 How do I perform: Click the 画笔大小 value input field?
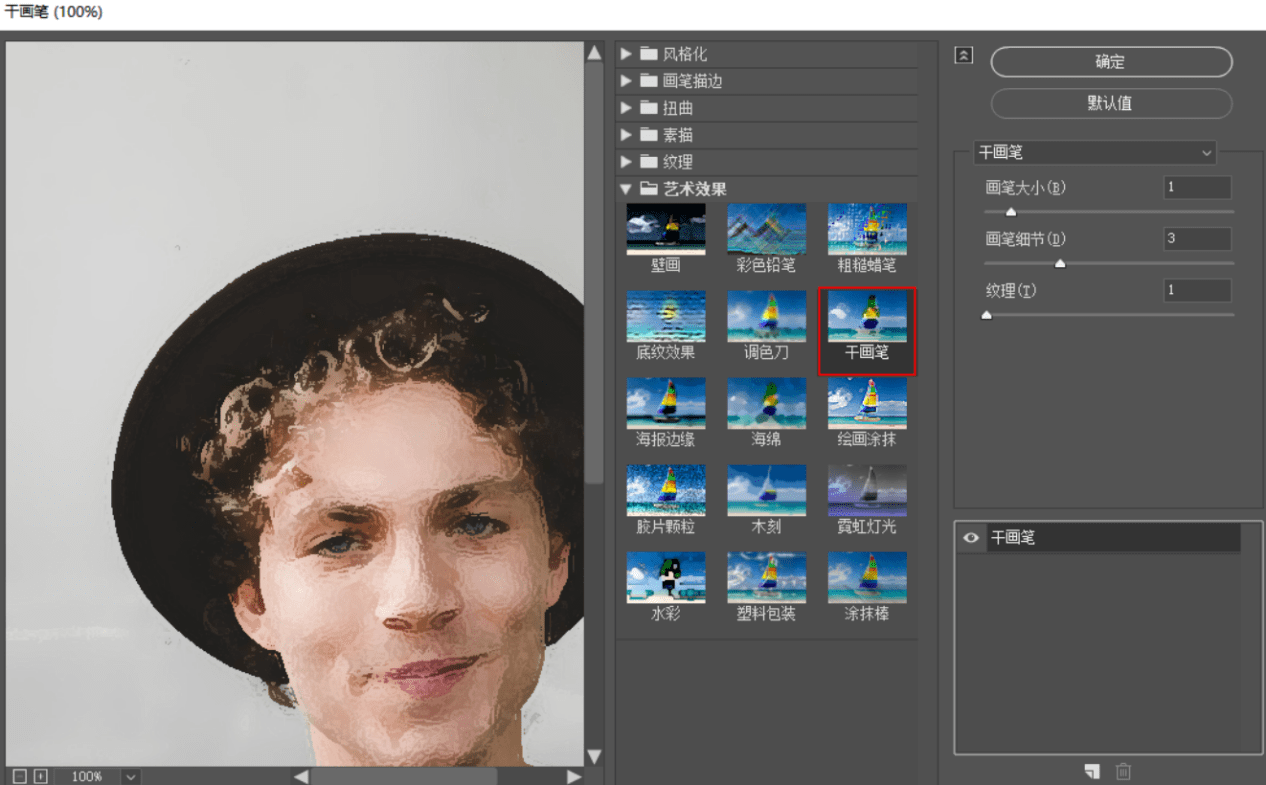[x=1197, y=187]
